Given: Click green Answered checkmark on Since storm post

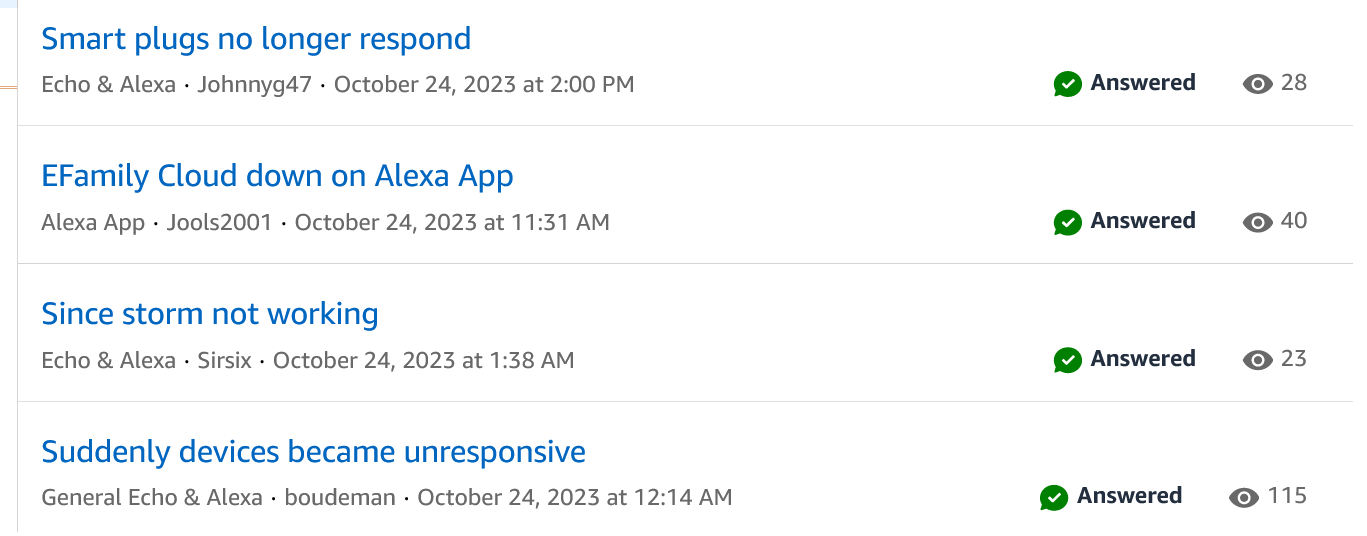Looking at the screenshot, I should [x=1068, y=360].
